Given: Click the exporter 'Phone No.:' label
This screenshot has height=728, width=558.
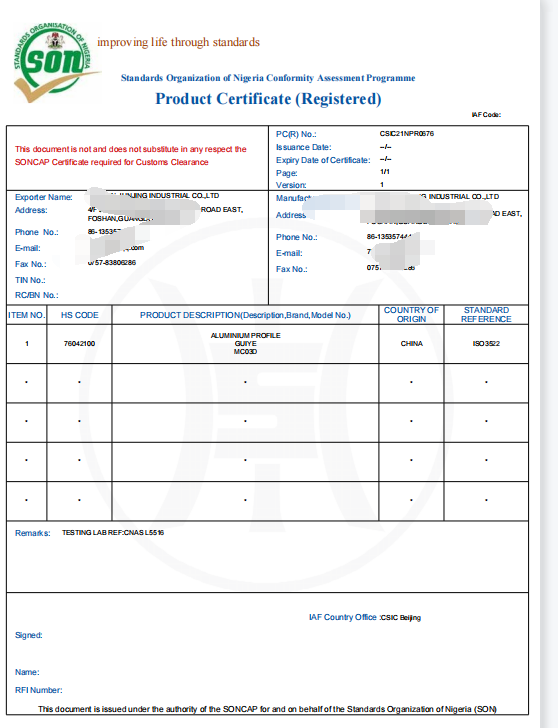Looking at the screenshot, I should click(37, 232).
